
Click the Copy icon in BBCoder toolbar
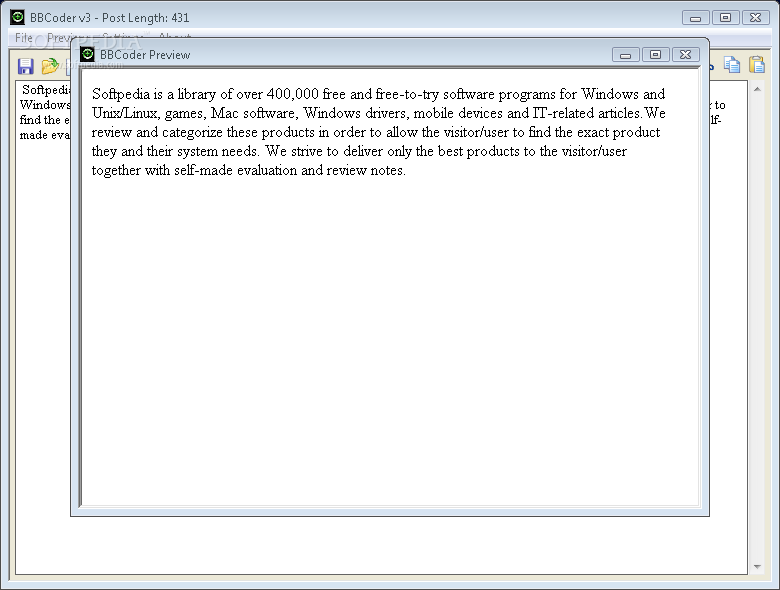click(732, 65)
